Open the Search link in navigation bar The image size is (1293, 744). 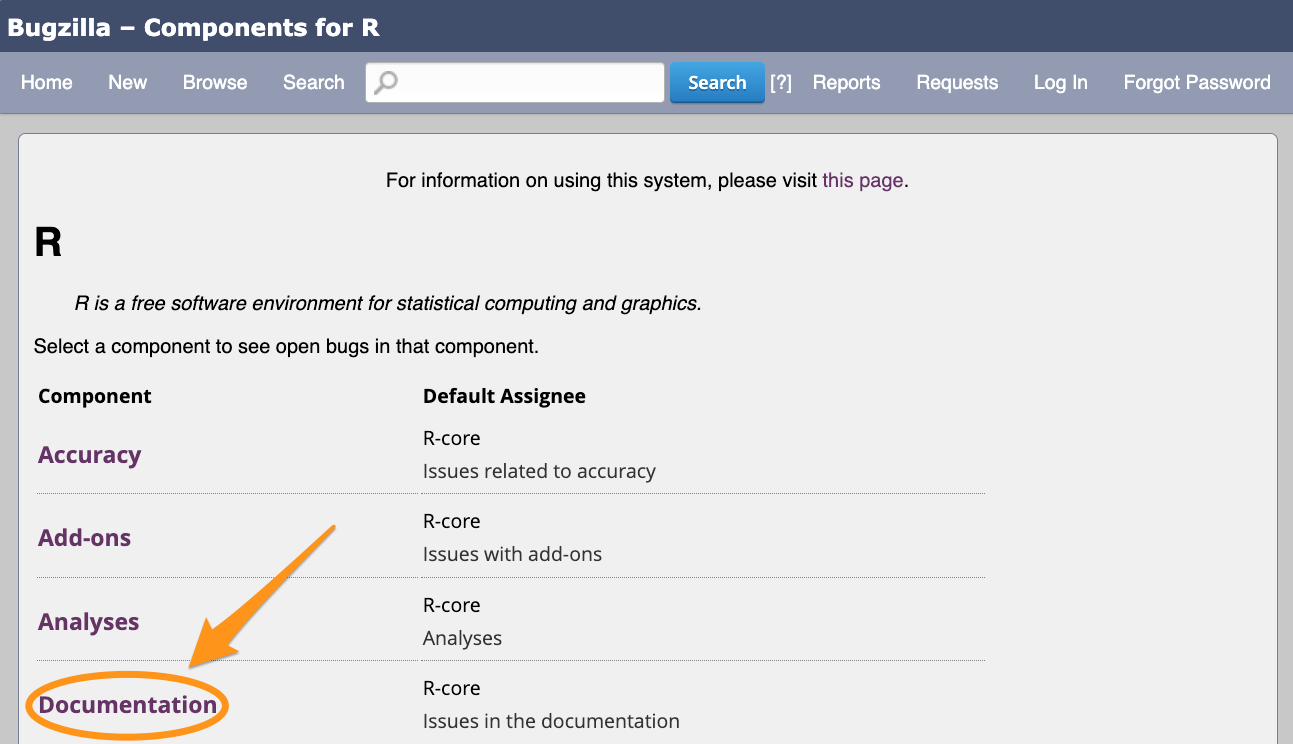click(313, 83)
